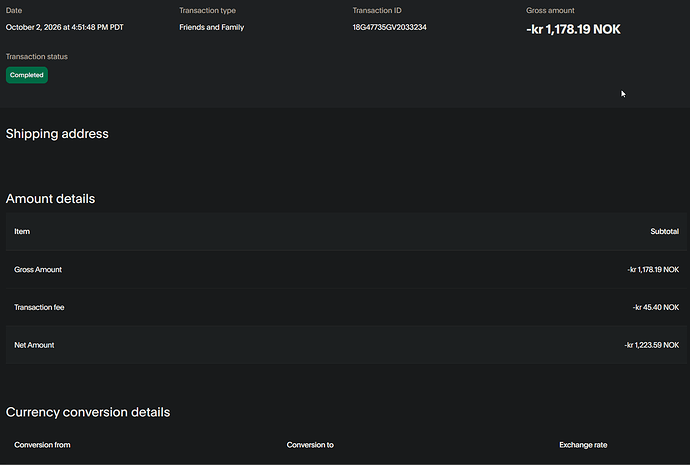
Task: Click the Net Amount row label
Action: tap(34, 345)
